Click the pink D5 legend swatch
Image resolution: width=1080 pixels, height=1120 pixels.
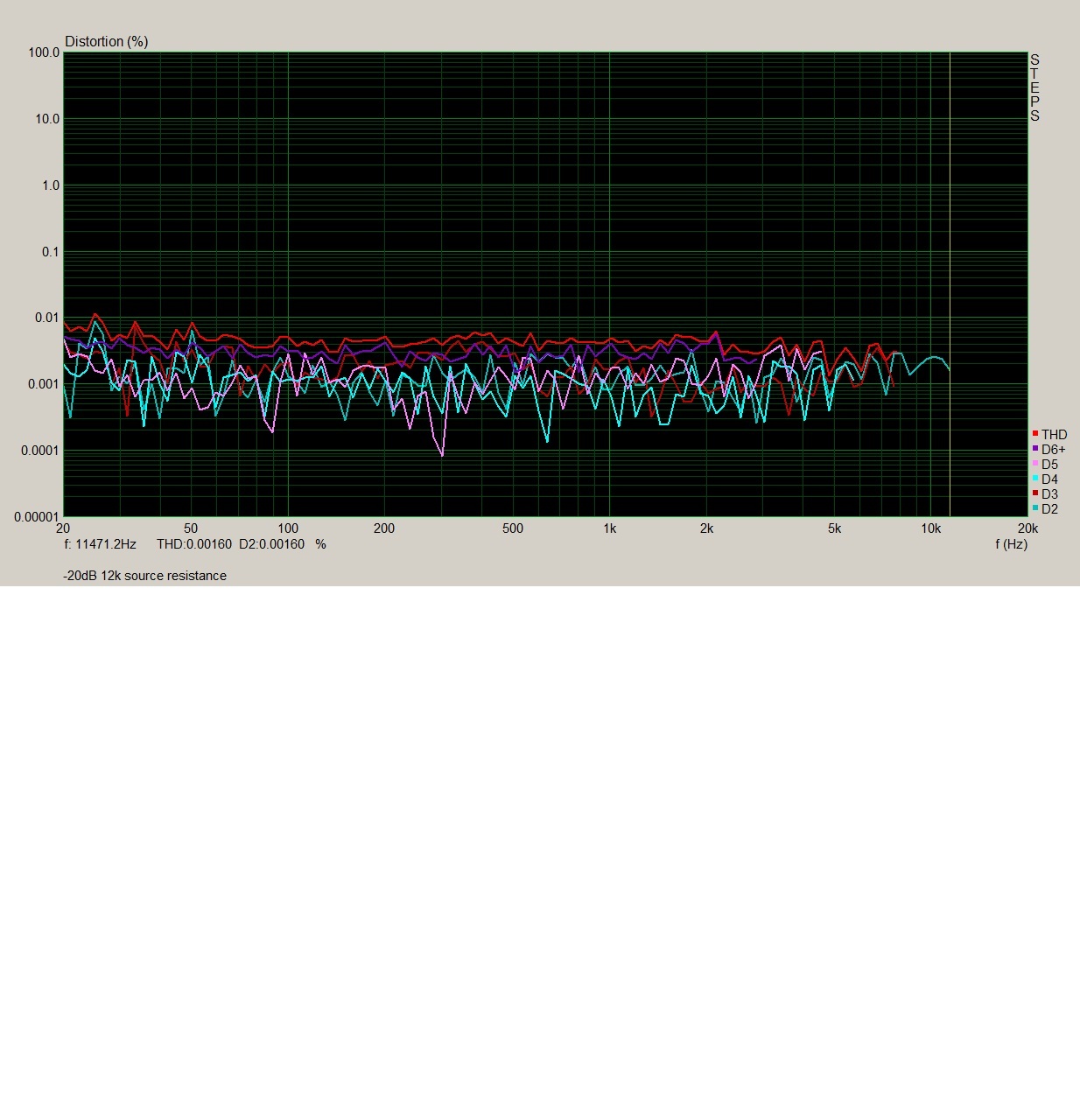point(1035,464)
